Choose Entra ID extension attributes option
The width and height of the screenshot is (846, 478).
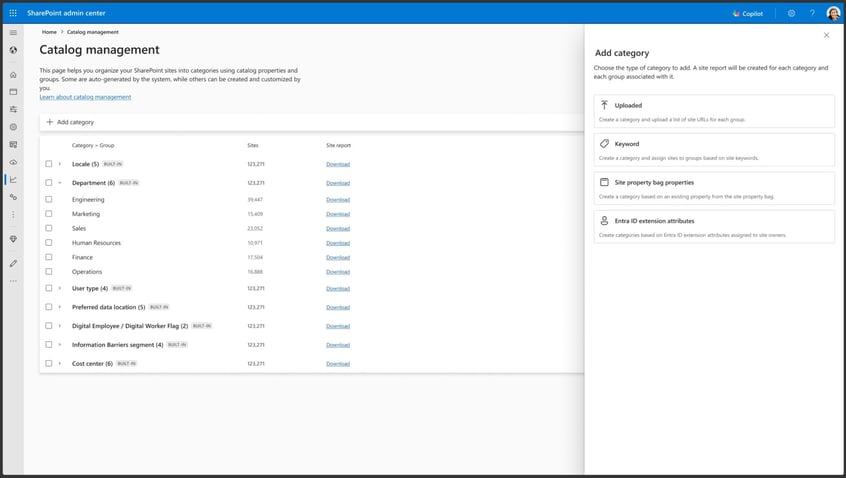click(714, 227)
